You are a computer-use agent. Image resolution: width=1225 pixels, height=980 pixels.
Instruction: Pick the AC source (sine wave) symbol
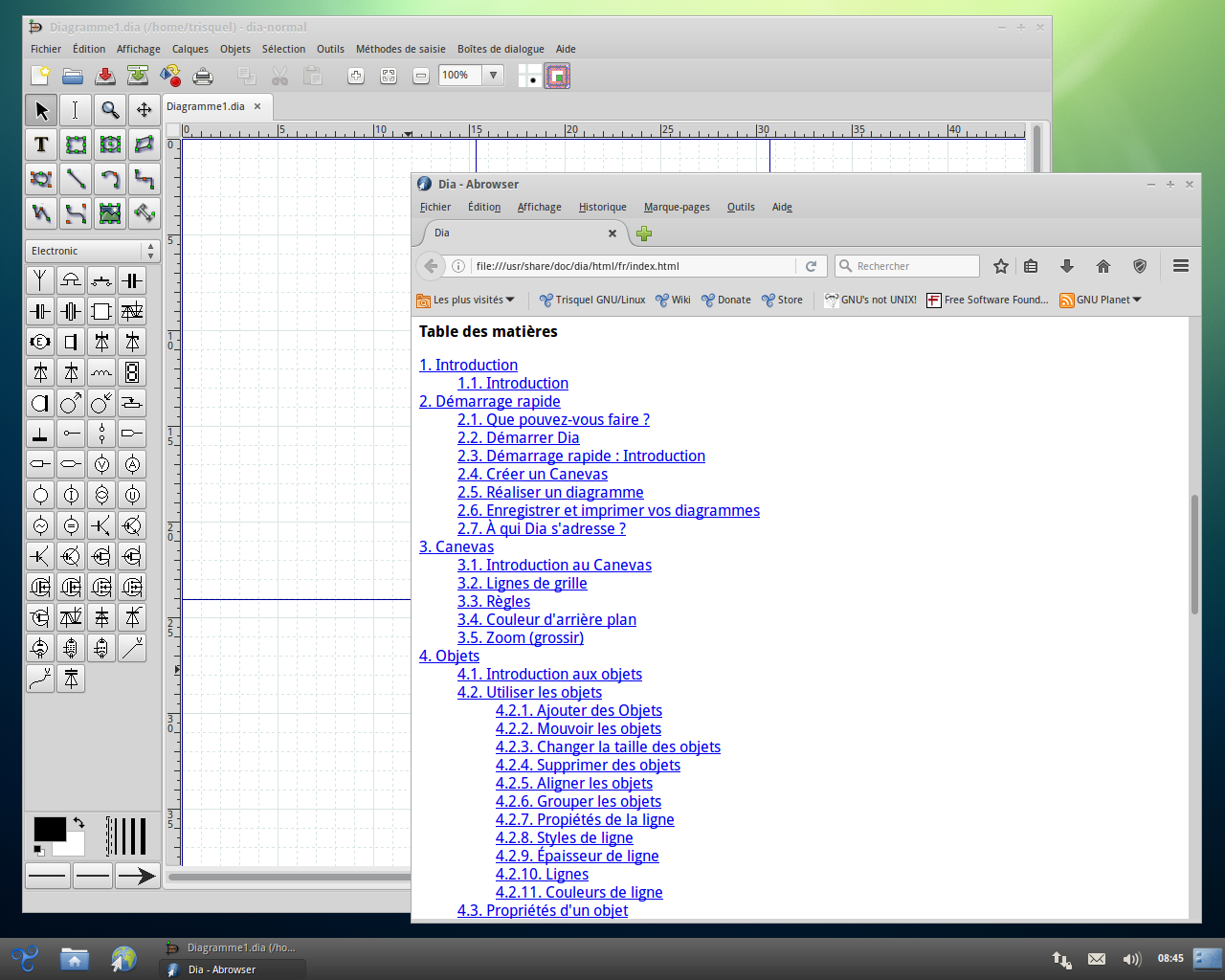[40, 525]
